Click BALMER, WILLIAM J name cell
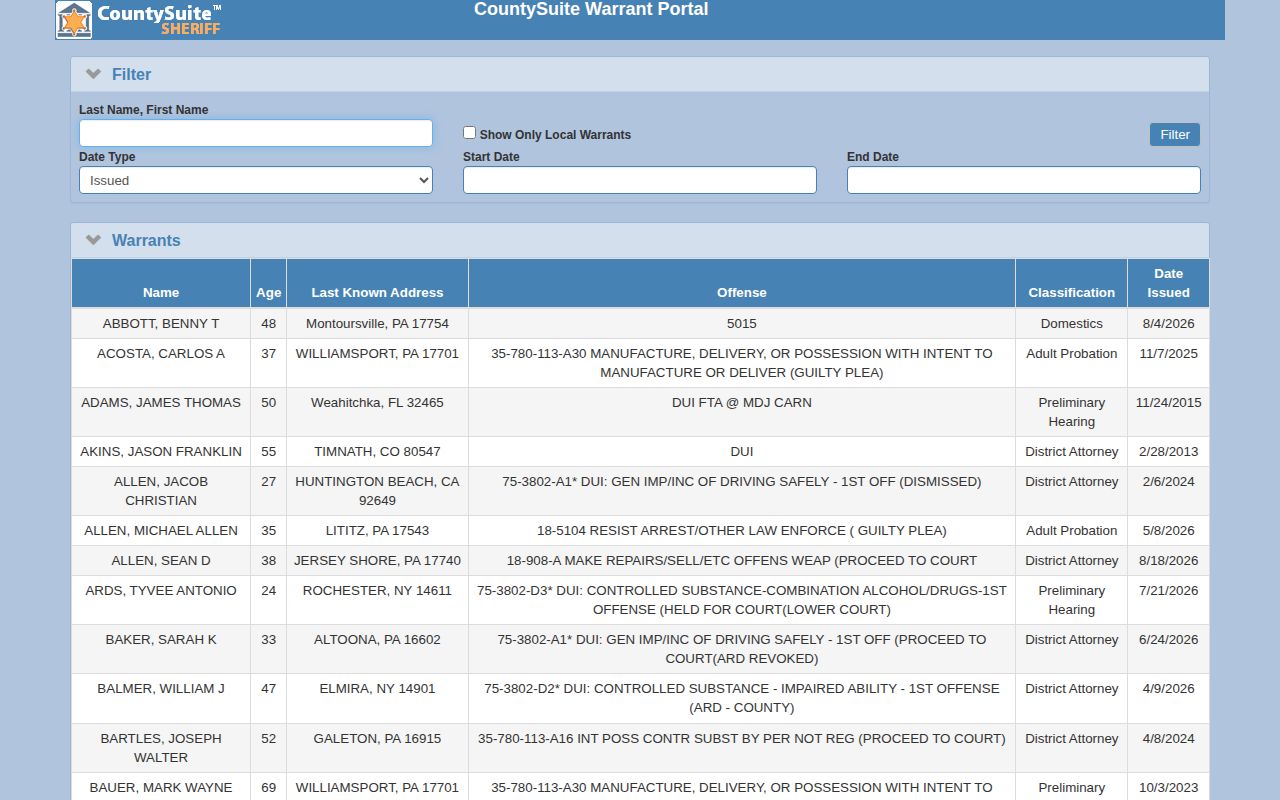Screen dimensions: 1280x800 [x=161, y=698]
